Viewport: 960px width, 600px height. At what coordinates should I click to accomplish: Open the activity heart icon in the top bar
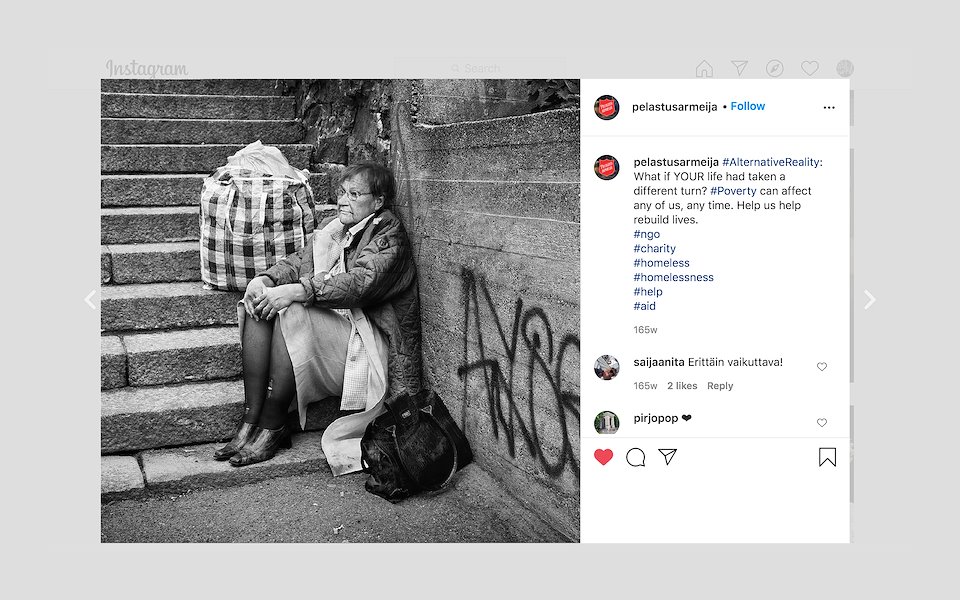click(810, 69)
